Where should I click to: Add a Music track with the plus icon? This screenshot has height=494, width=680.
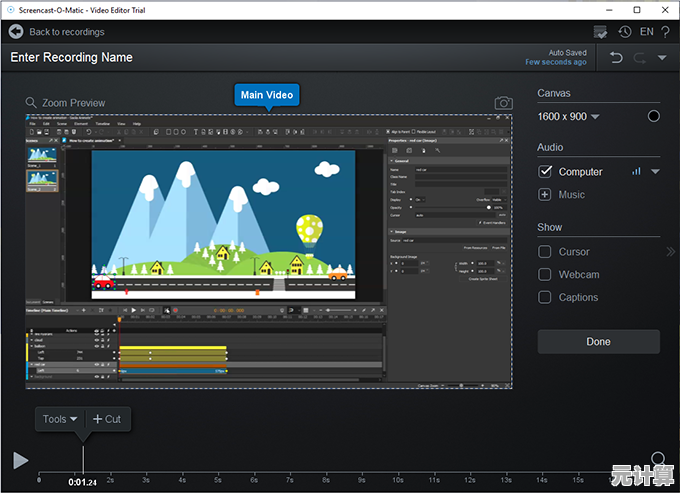click(545, 194)
